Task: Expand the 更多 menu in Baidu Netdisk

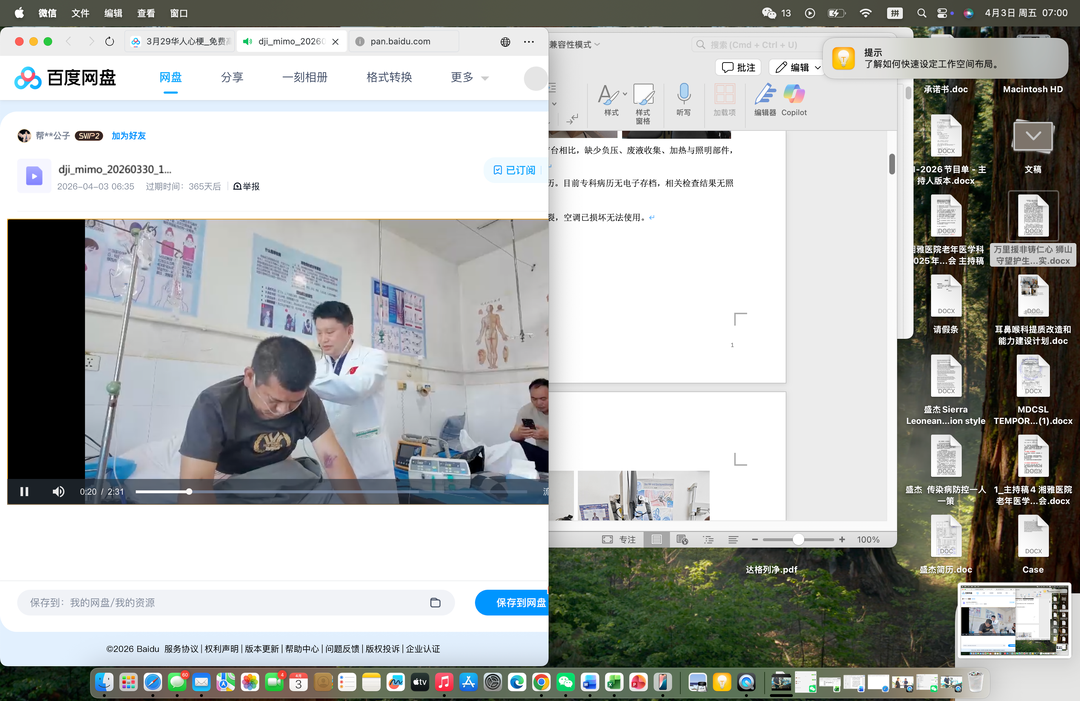Action: coord(469,77)
